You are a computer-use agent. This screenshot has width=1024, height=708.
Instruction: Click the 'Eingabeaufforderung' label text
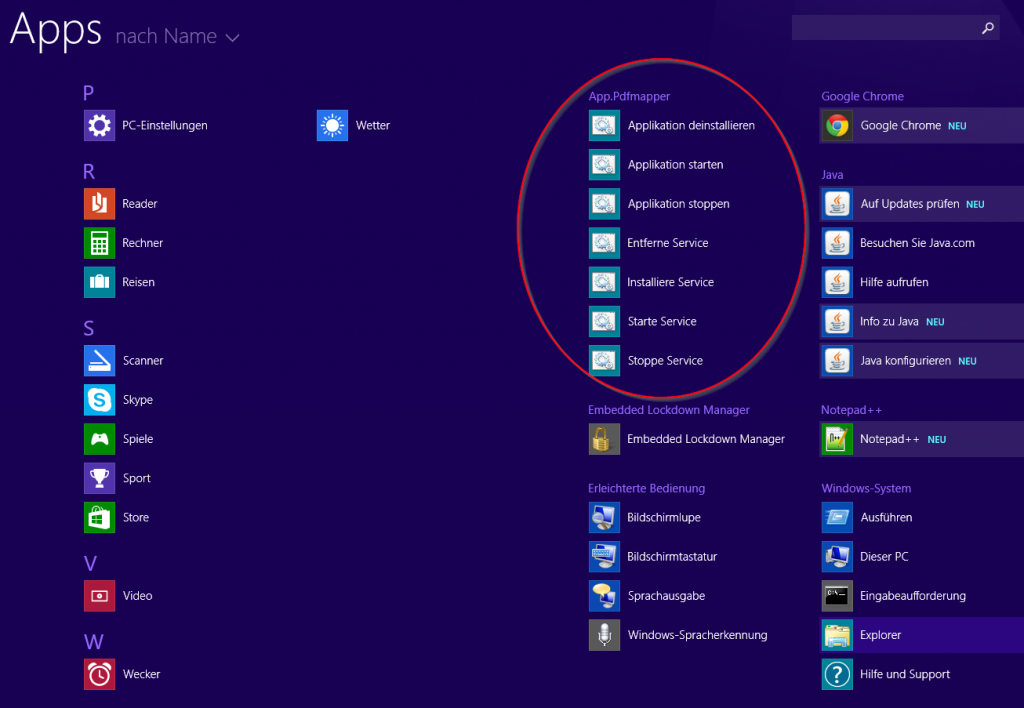[x=912, y=596]
